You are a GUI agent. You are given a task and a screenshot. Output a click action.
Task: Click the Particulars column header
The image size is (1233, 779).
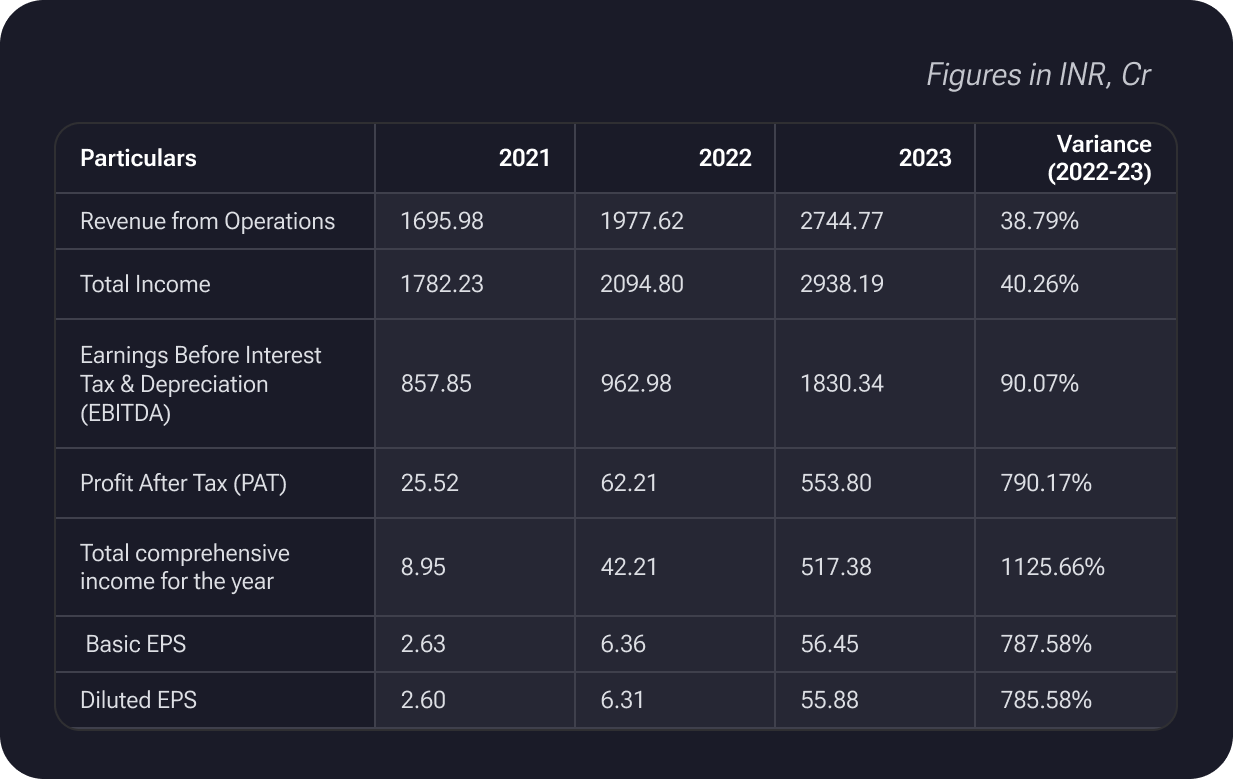[x=138, y=158]
